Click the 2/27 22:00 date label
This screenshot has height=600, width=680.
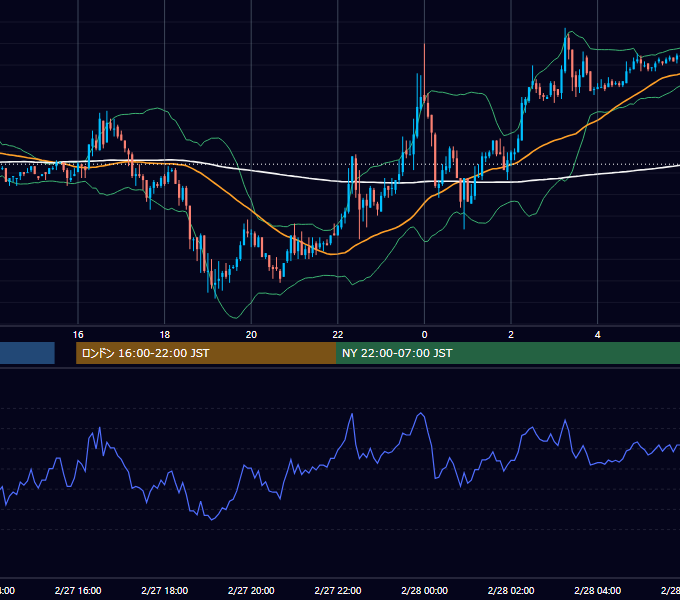point(338,590)
